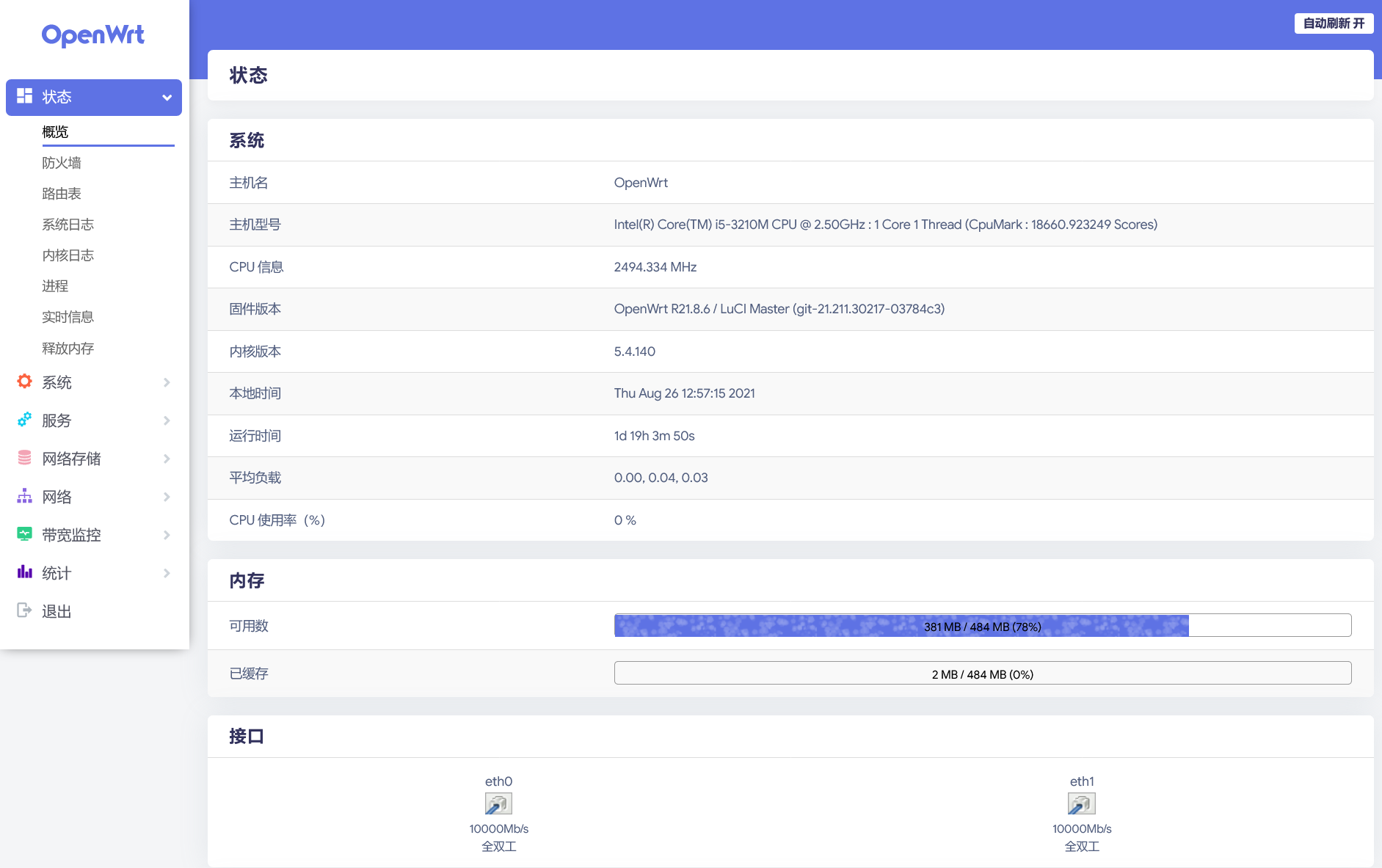Click the 带宽监控 monitor icon
Viewport: 1382px width, 868px height.
tap(24, 534)
